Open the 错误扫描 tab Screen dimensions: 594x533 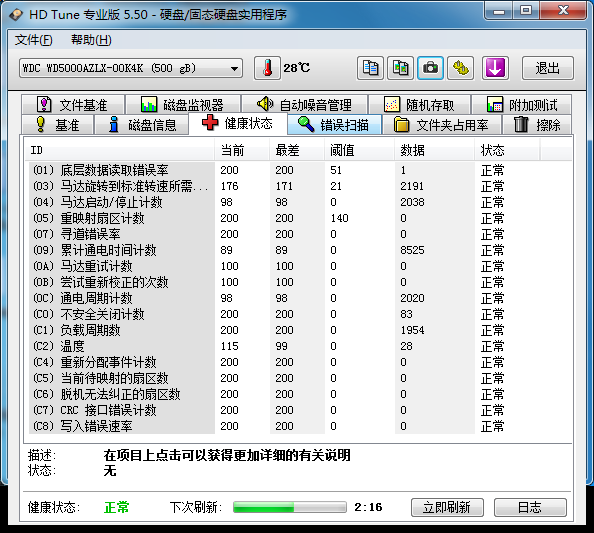[334, 125]
